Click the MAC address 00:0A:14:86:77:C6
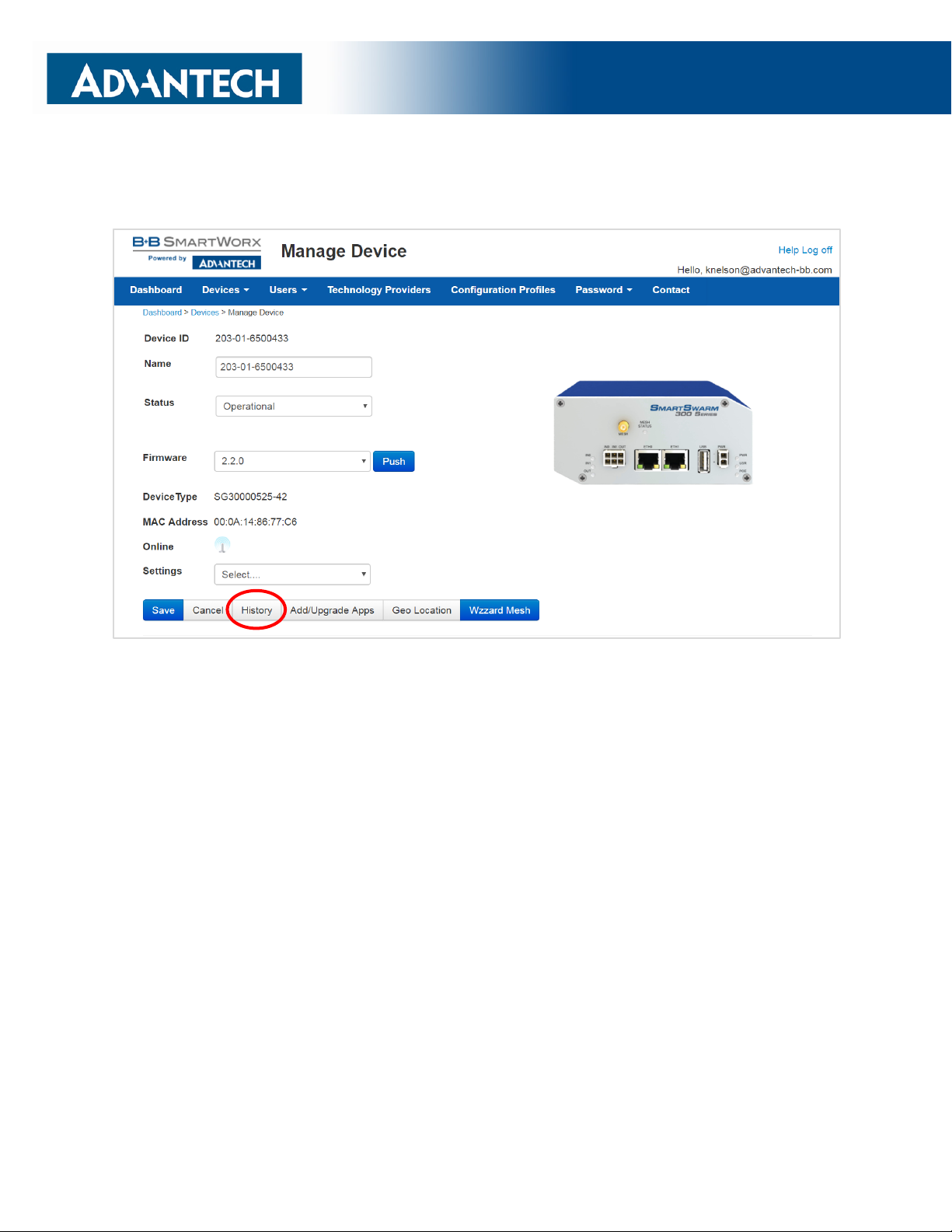Image resolution: width=952 pixels, height=1232 pixels. click(256, 522)
